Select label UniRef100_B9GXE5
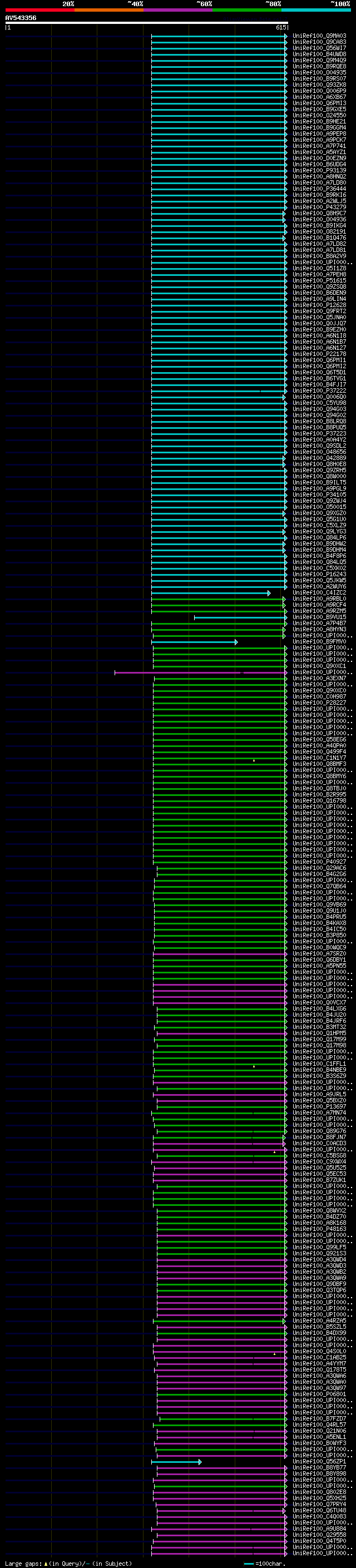This screenshot has width=356, height=1568. point(319,109)
